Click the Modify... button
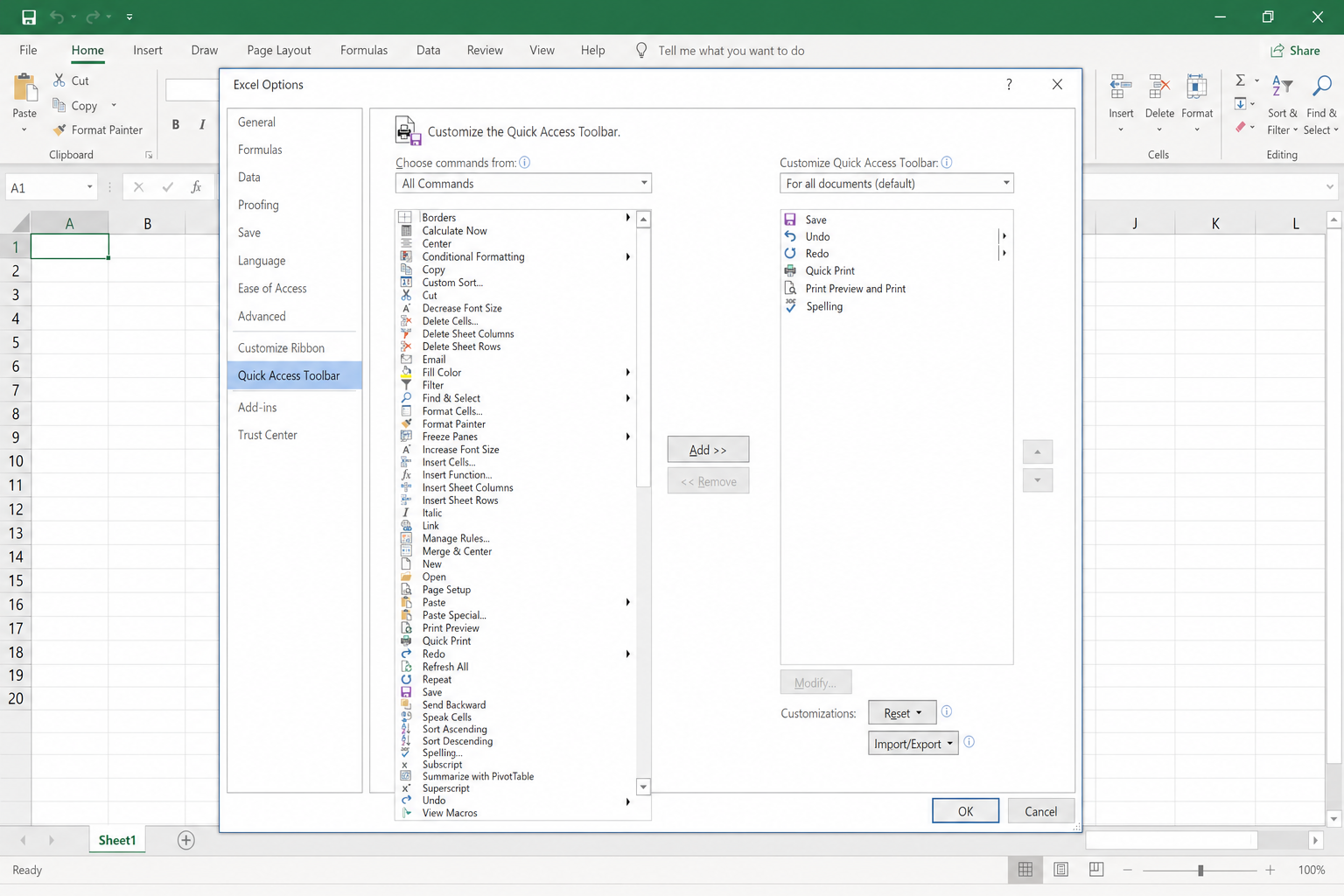The height and width of the screenshot is (896, 1344). pos(815,682)
